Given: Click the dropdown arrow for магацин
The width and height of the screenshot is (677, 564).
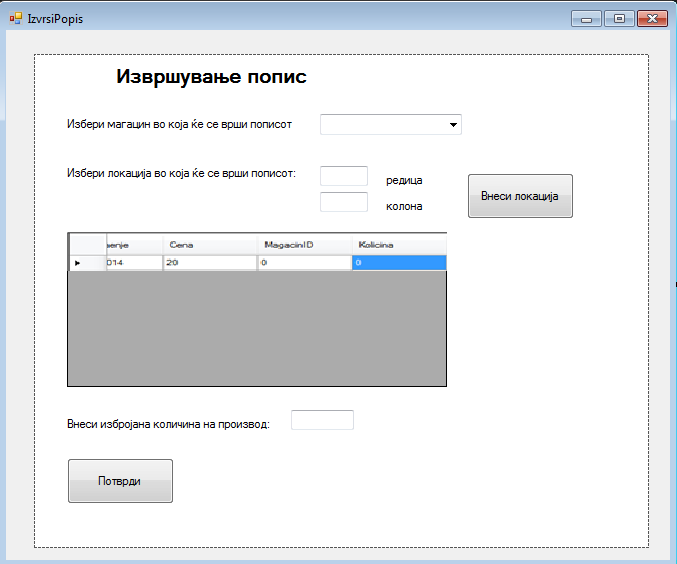Looking at the screenshot, I should (453, 125).
